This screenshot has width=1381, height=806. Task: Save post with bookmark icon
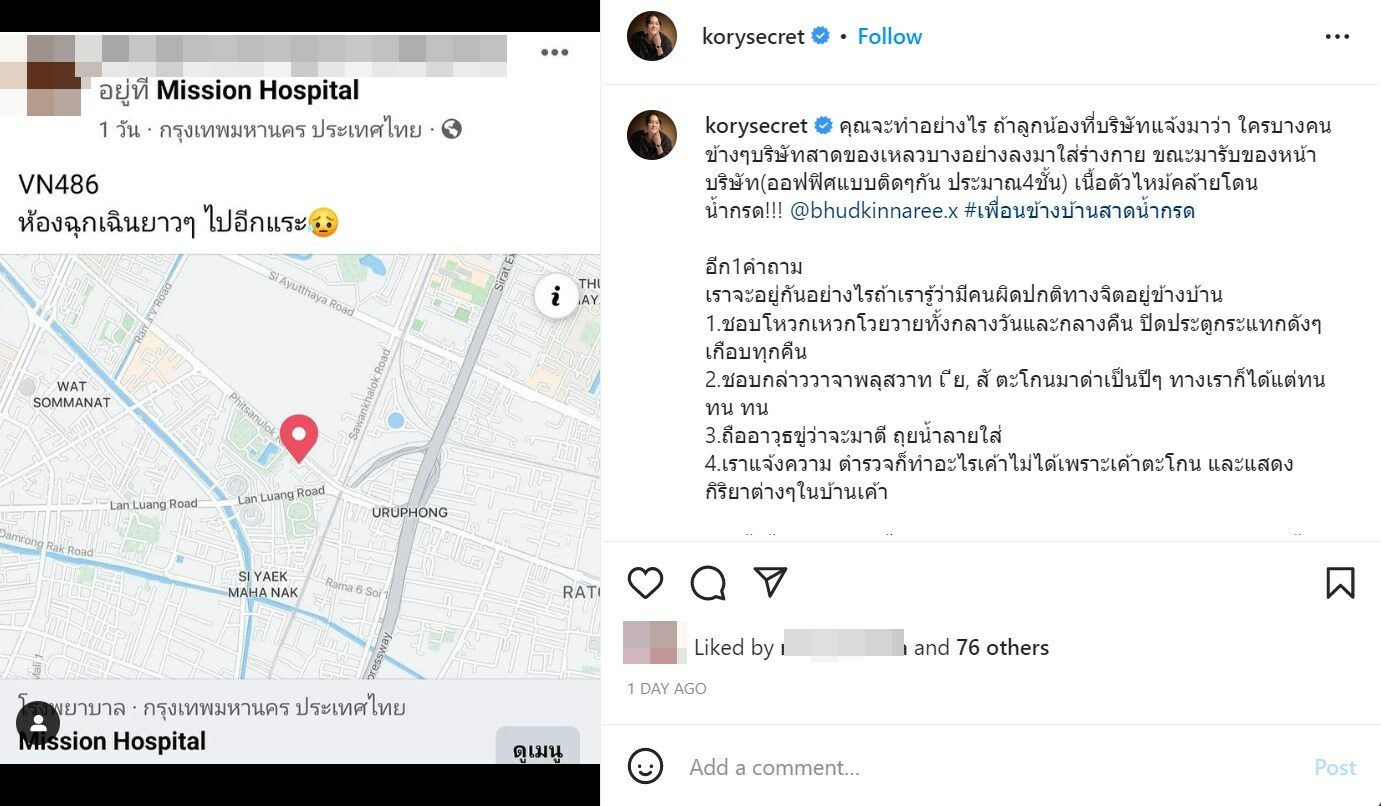click(1340, 582)
